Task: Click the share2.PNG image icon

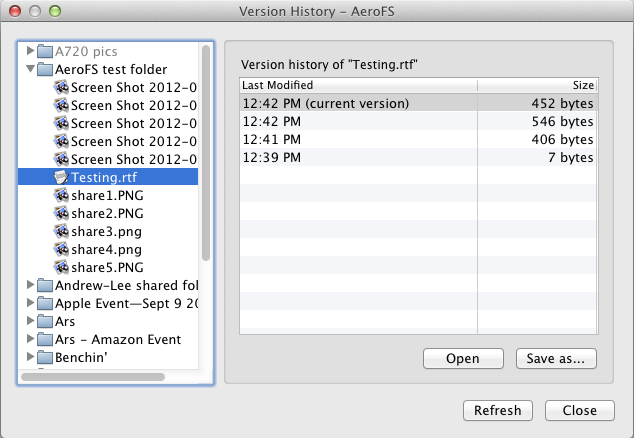Action: (61, 213)
